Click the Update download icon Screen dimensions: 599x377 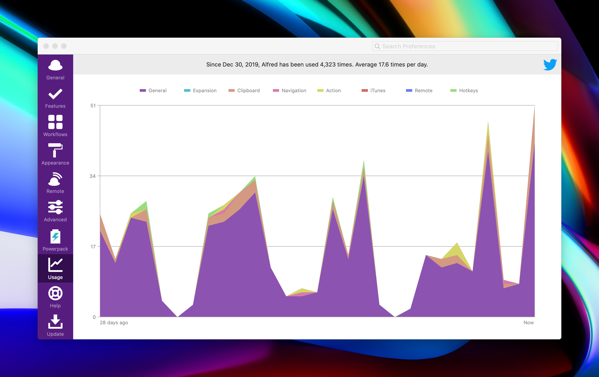point(55,322)
